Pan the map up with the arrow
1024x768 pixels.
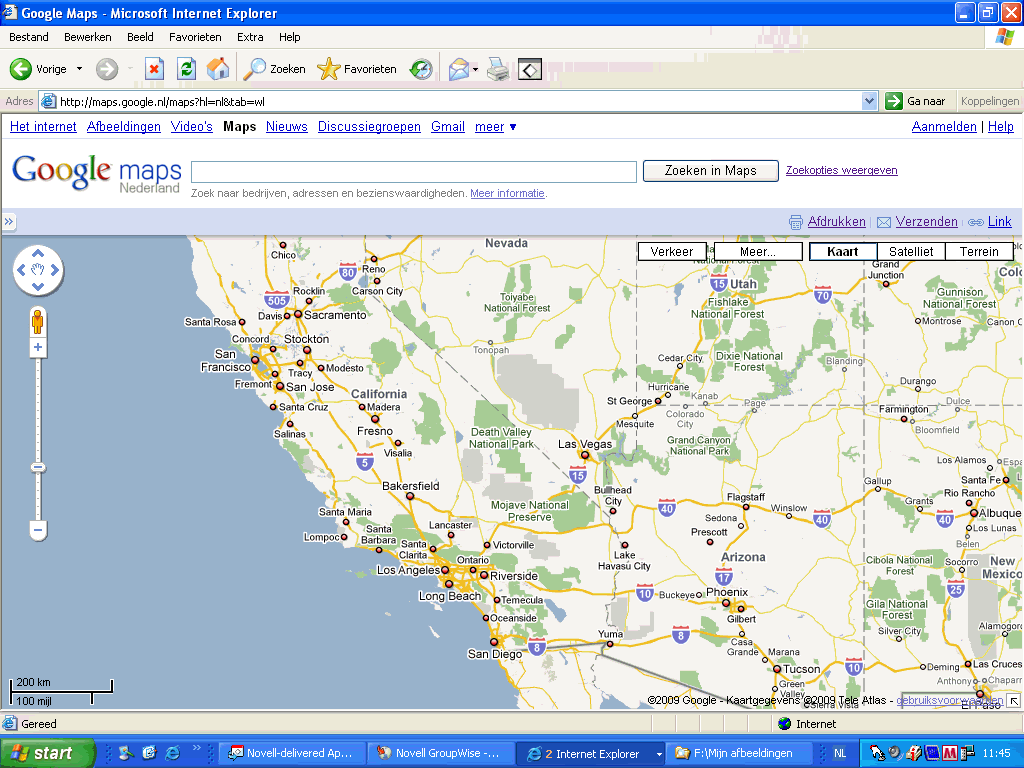(38, 253)
